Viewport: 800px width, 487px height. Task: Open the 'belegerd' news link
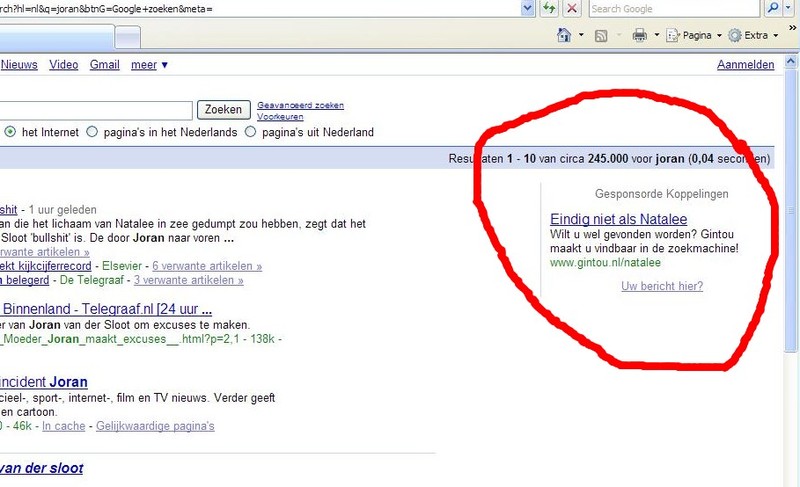point(24,280)
